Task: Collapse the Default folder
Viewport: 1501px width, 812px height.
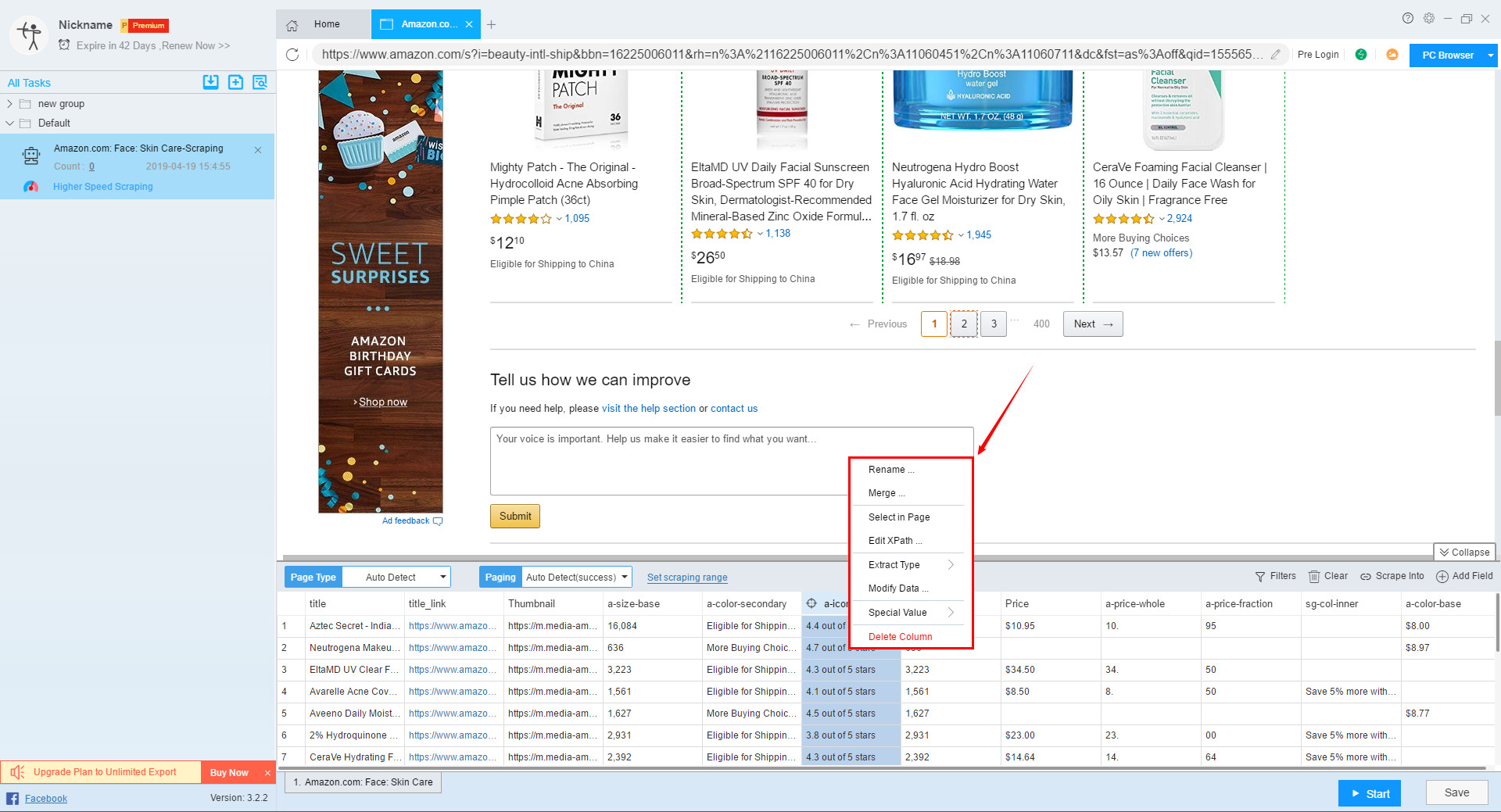Action: (9, 123)
